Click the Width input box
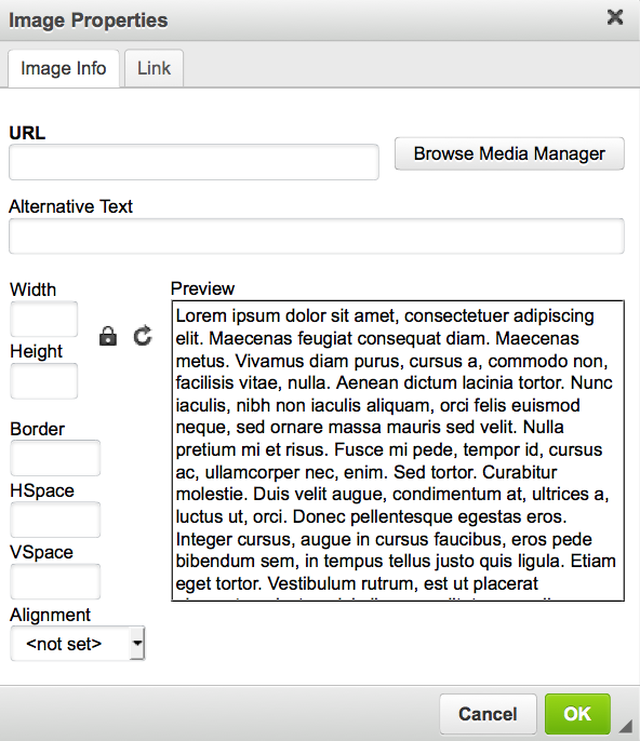Viewport: 640px width, 741px height. coord(44,320)
